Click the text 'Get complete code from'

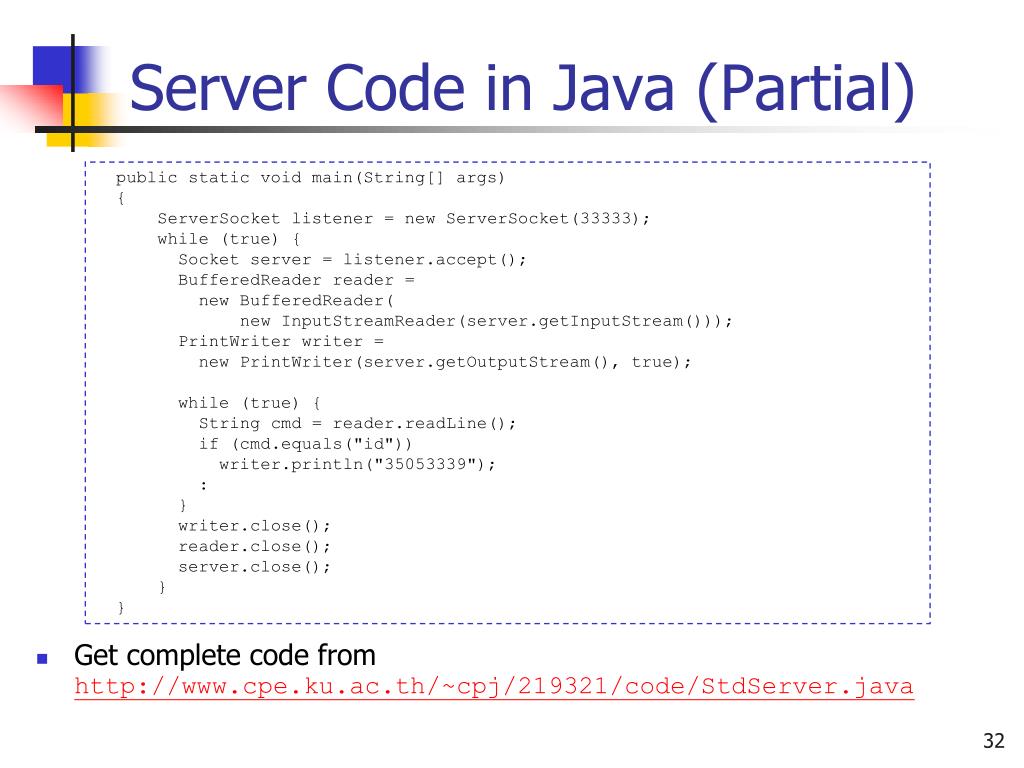tap(225, 656)
